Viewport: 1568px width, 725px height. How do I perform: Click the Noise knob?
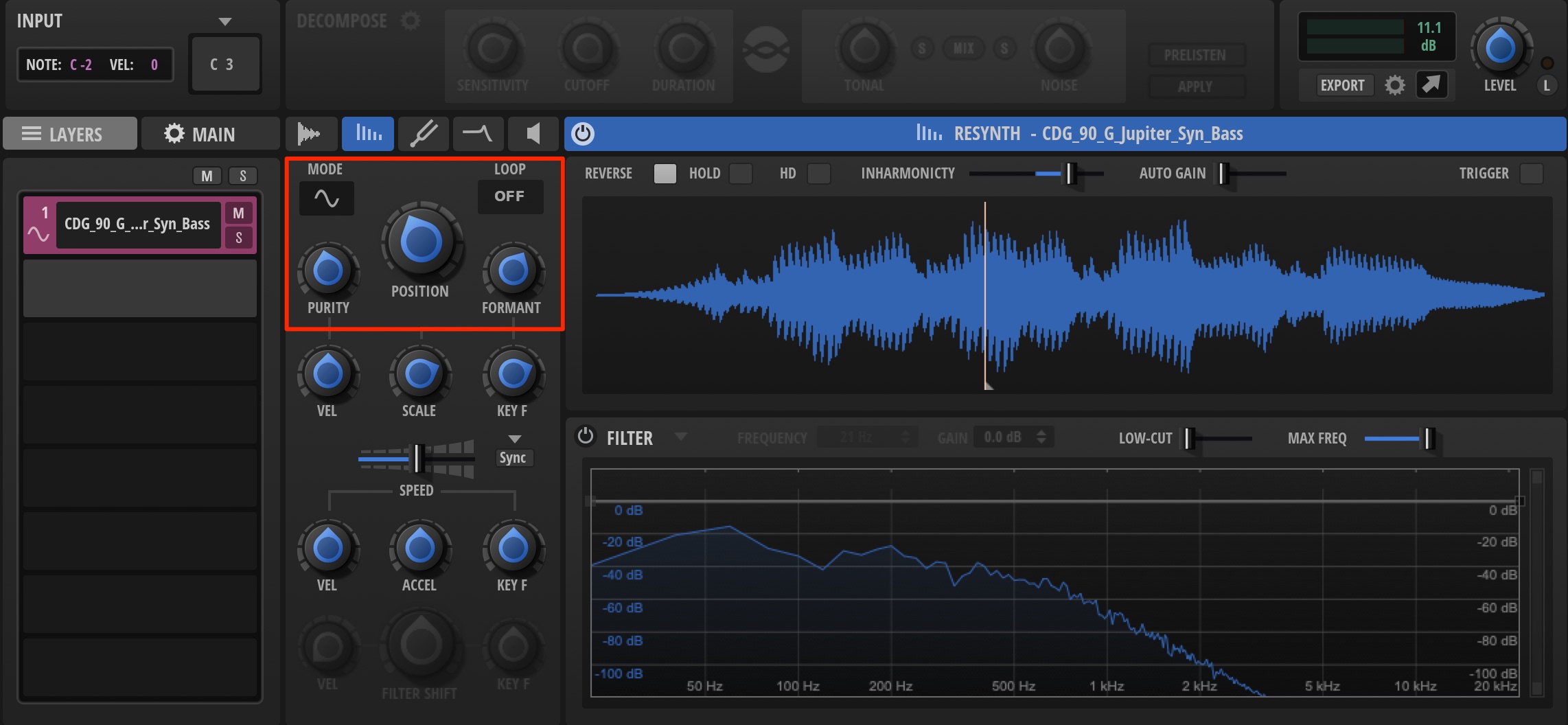pos(1059,48)
